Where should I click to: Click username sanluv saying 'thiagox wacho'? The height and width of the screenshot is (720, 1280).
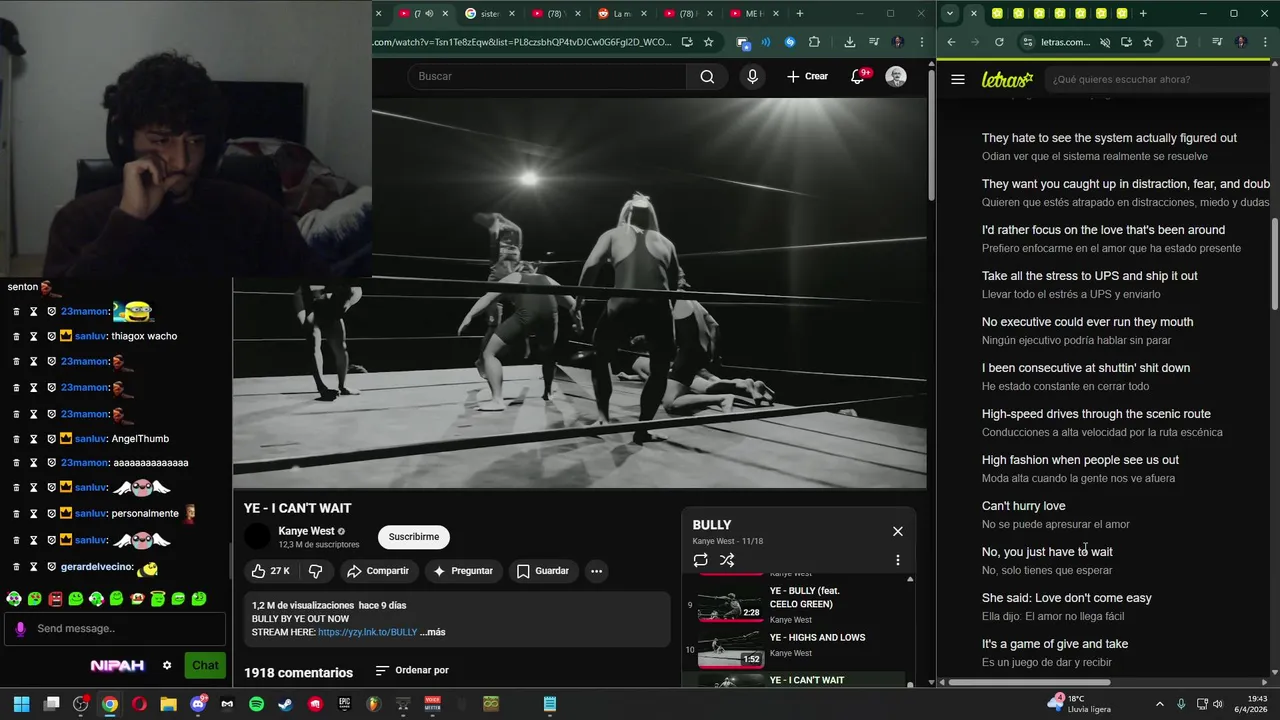click(x=90, y=336)
